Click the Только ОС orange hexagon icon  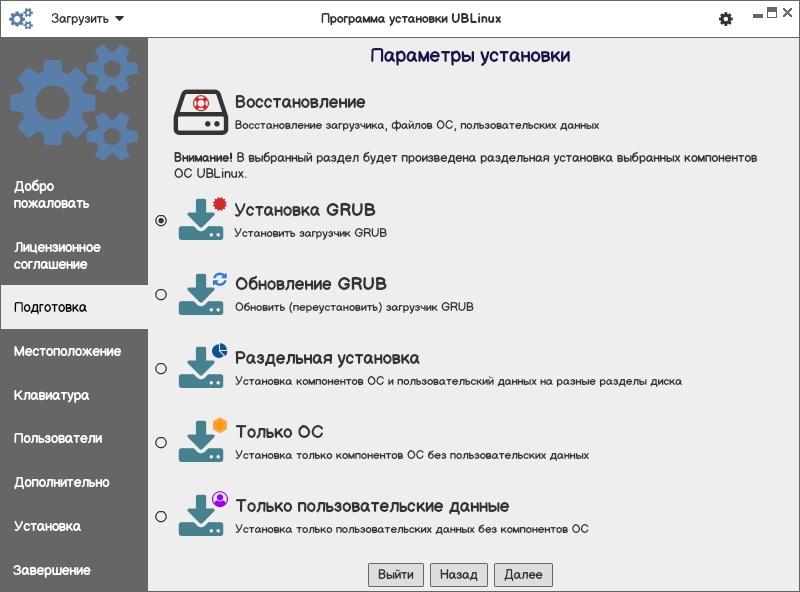[x=202, y=441]
